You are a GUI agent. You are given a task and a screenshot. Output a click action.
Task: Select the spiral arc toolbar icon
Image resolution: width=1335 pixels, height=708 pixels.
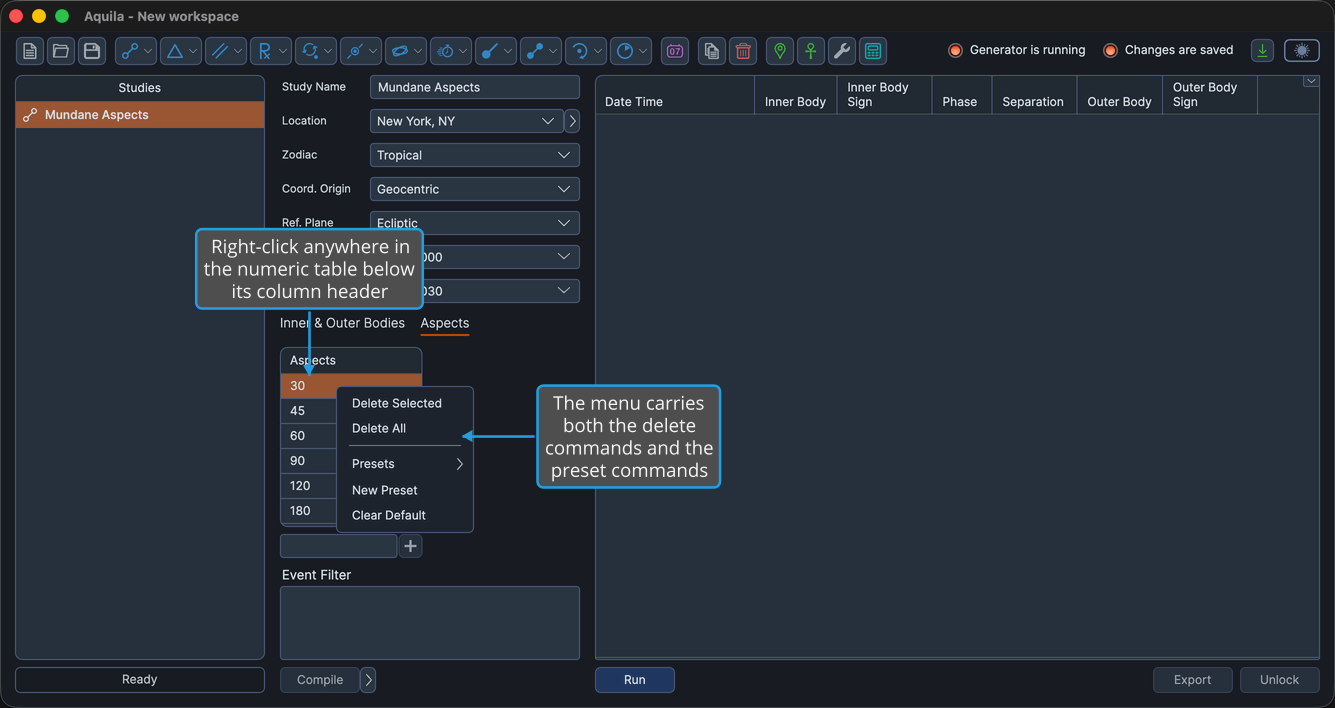(585, 51)
